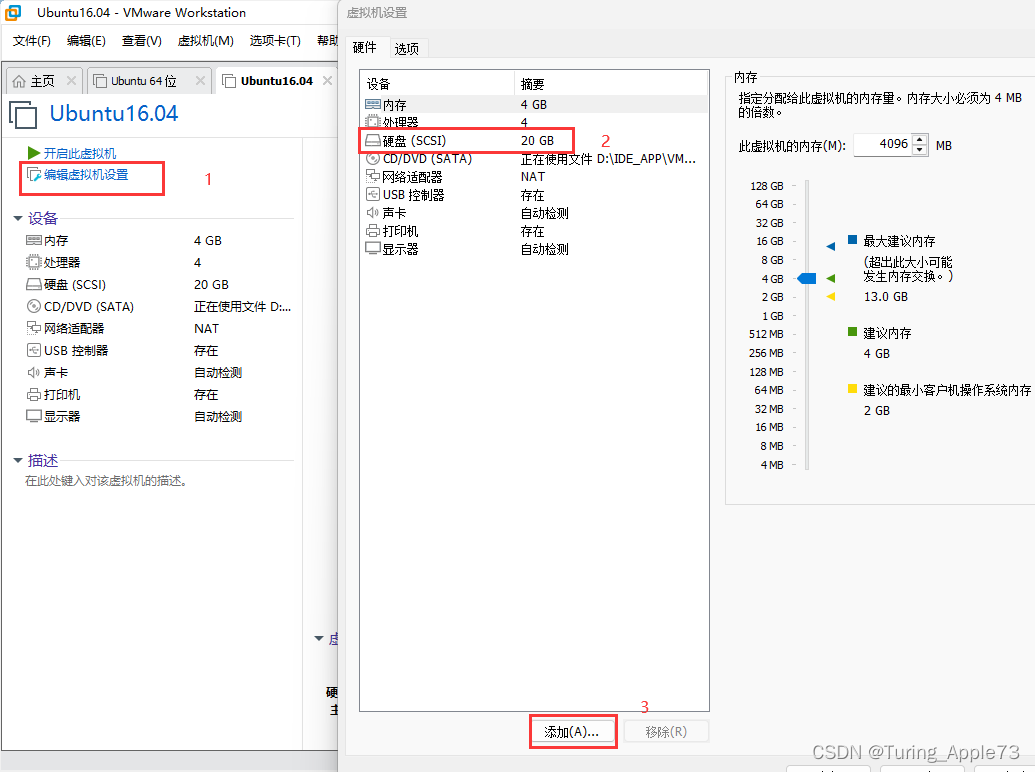Switch to the 主页 tab
Image resolution: width=1035 pixels, height=772 pixels.
43,80
